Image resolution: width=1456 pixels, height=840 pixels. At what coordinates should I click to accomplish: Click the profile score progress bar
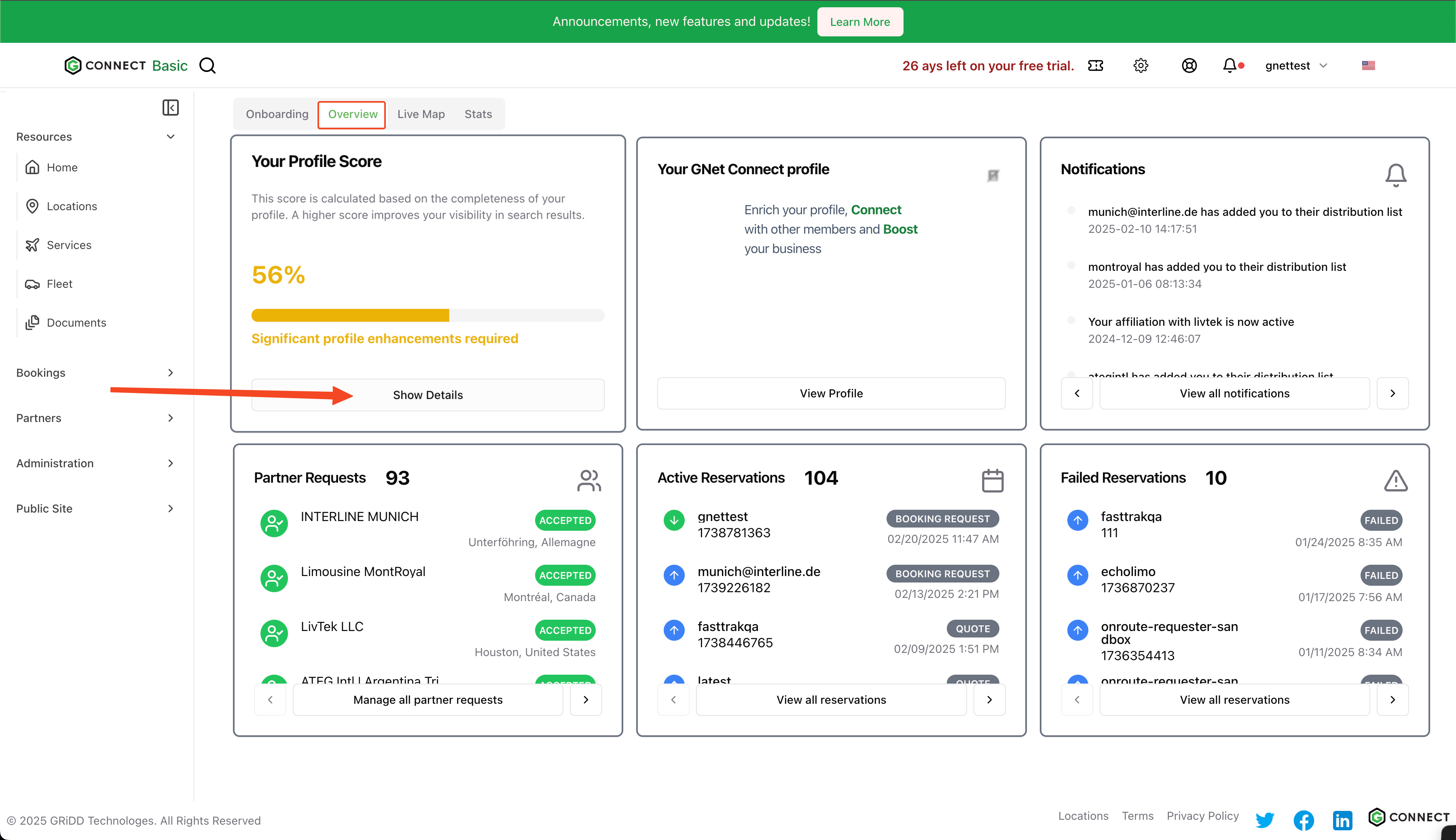427,316
